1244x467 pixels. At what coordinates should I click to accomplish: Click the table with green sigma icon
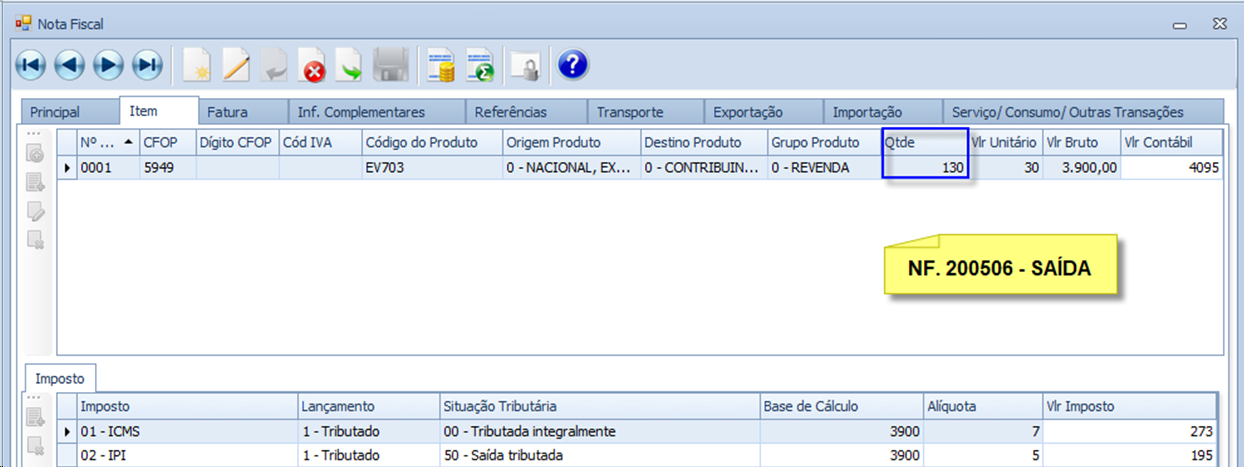coord(480,66)
